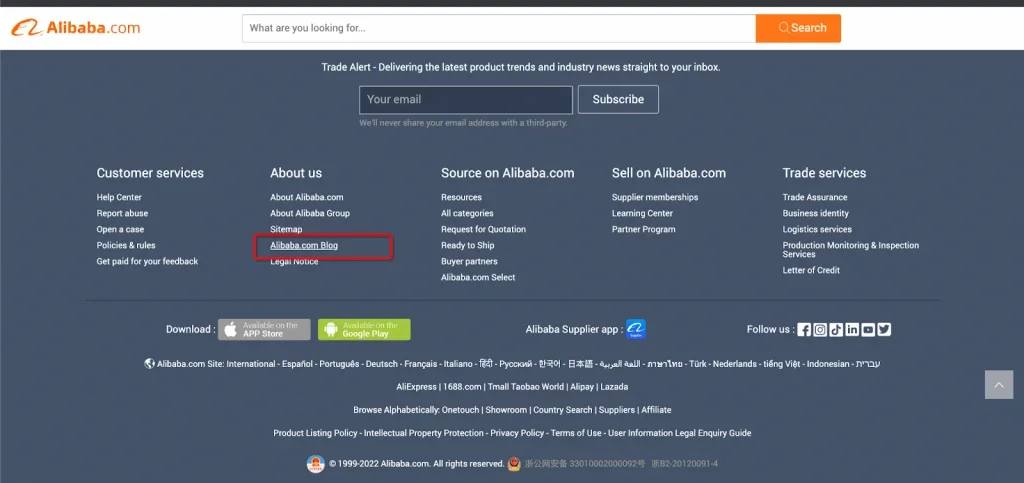Image resolution: width=1024 pixels, height=483 pixels.
Task: Switch site language to Português
Action: tap(339, 364)
